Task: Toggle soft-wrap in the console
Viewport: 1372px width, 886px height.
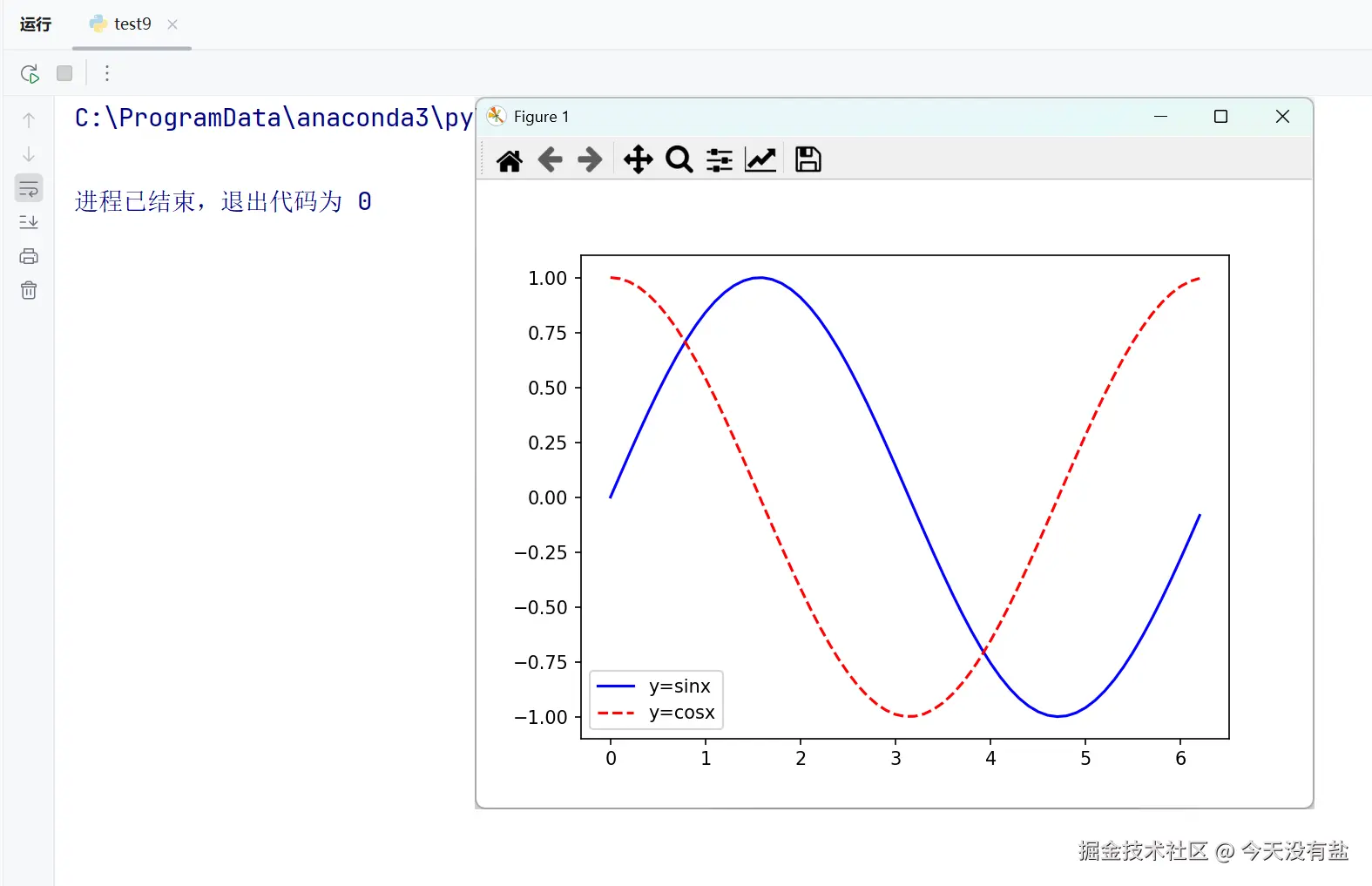Action: [29, 188]
